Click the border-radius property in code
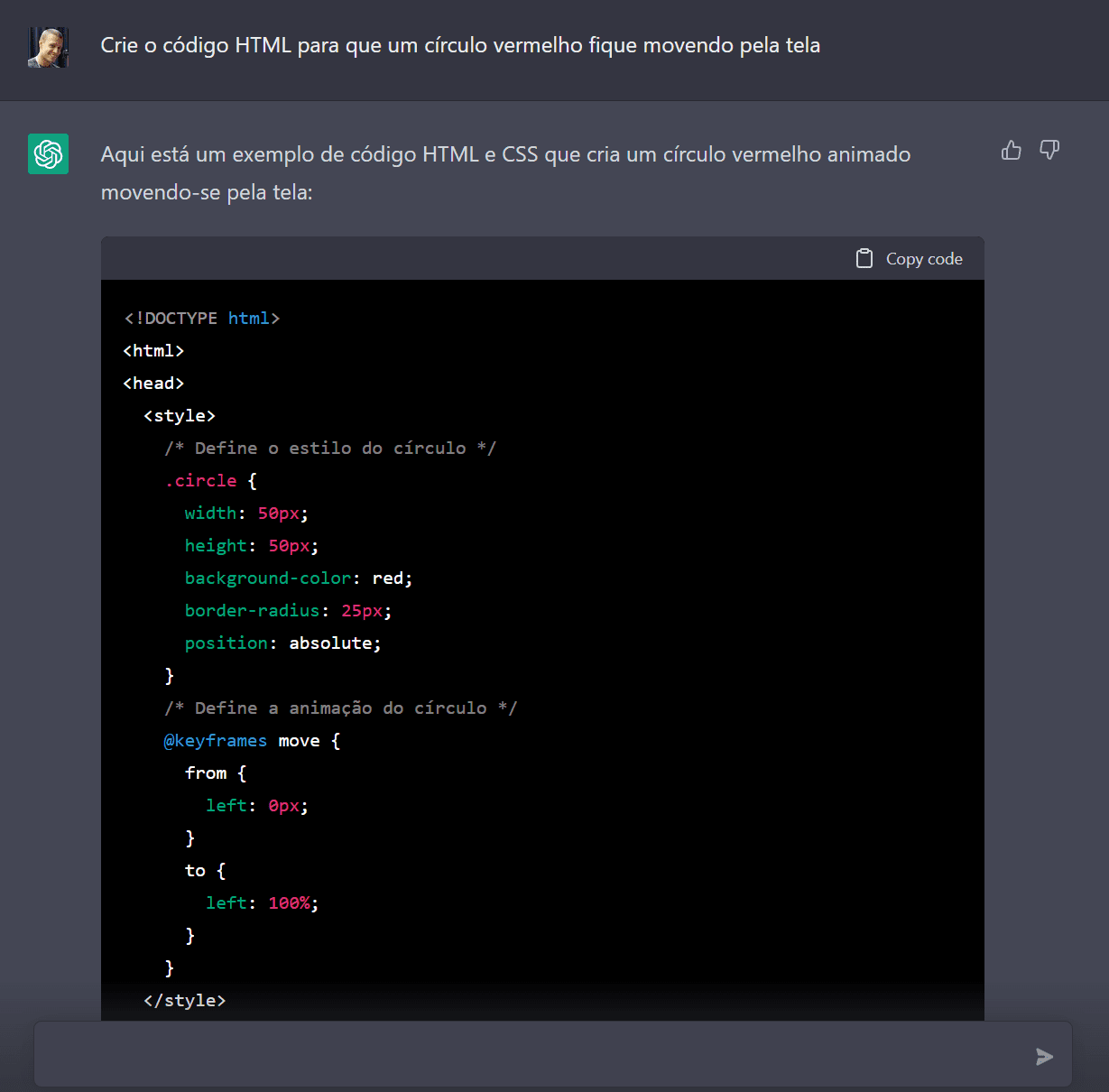This screenshot has height=1092, width=1109. 252,611
